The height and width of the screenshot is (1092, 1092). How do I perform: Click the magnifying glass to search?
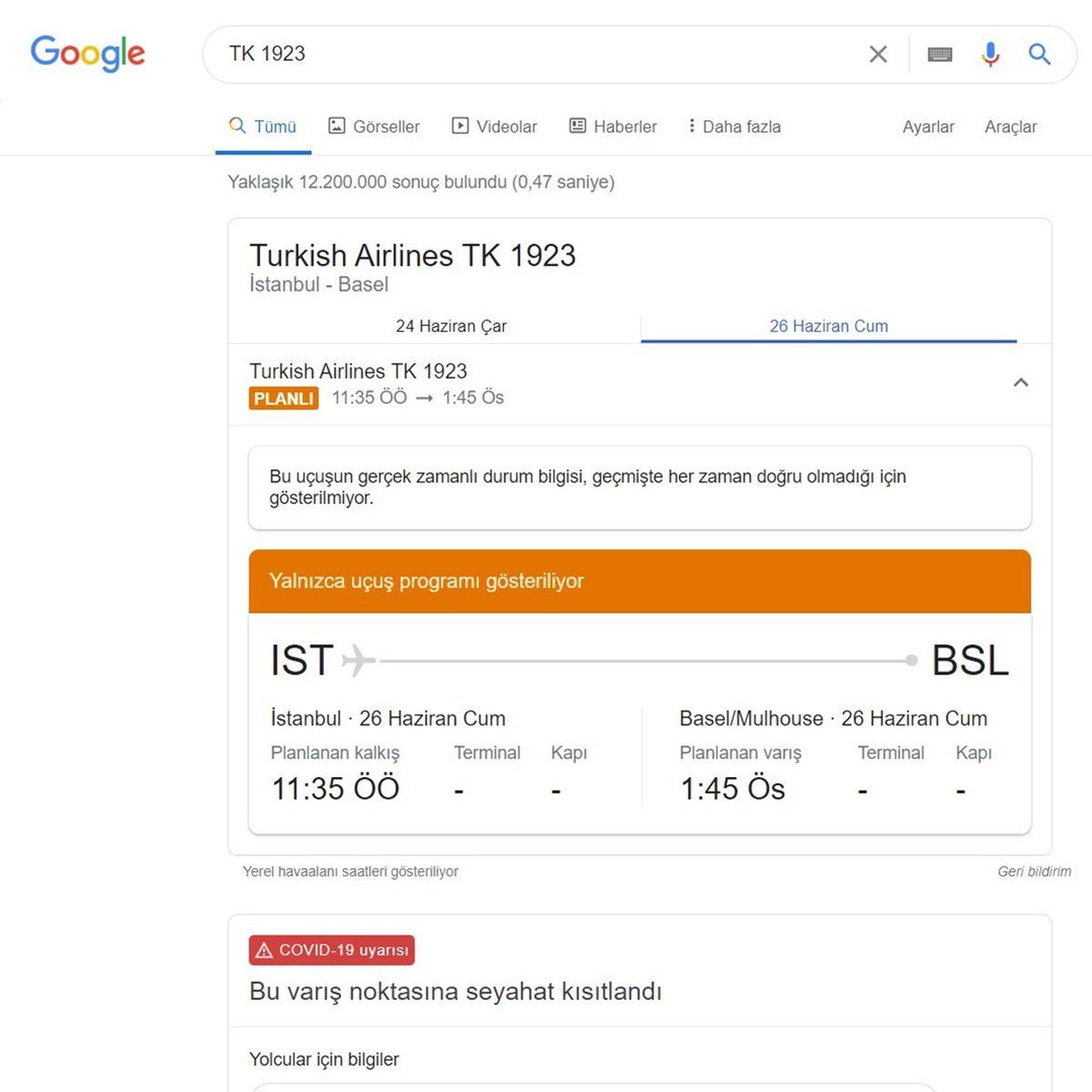point(1039,55)
